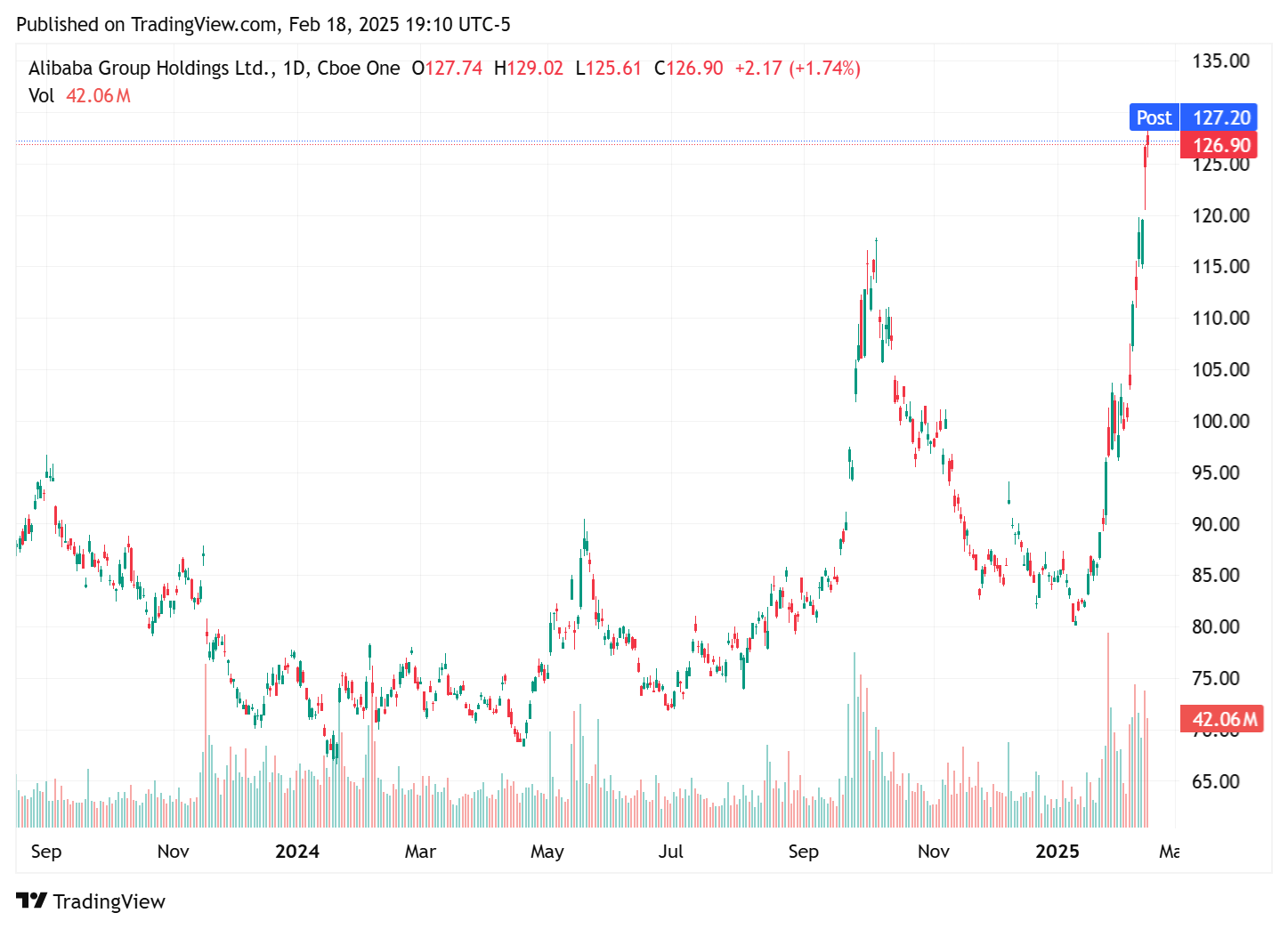Click the TradingView link at bottom left
Screen dimensions: 1288x929
tap(109, 901)
